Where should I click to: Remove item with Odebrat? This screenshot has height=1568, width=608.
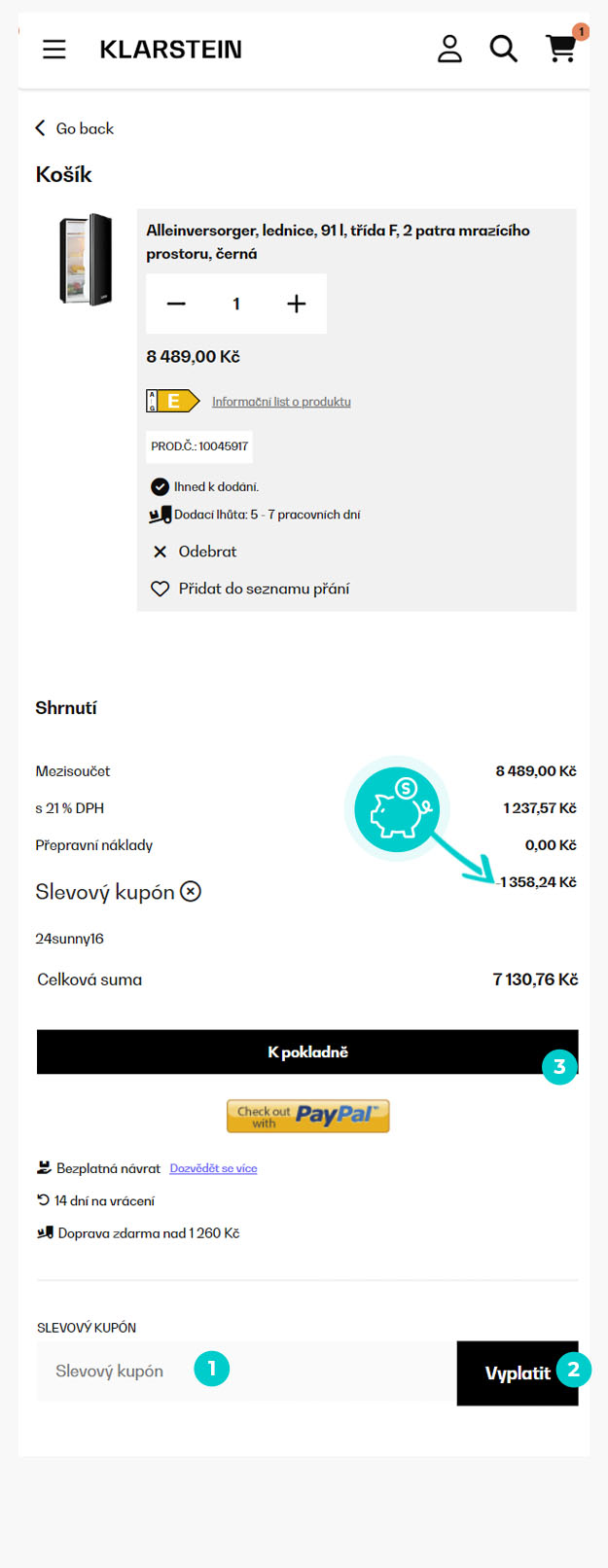tap(195, 552)
